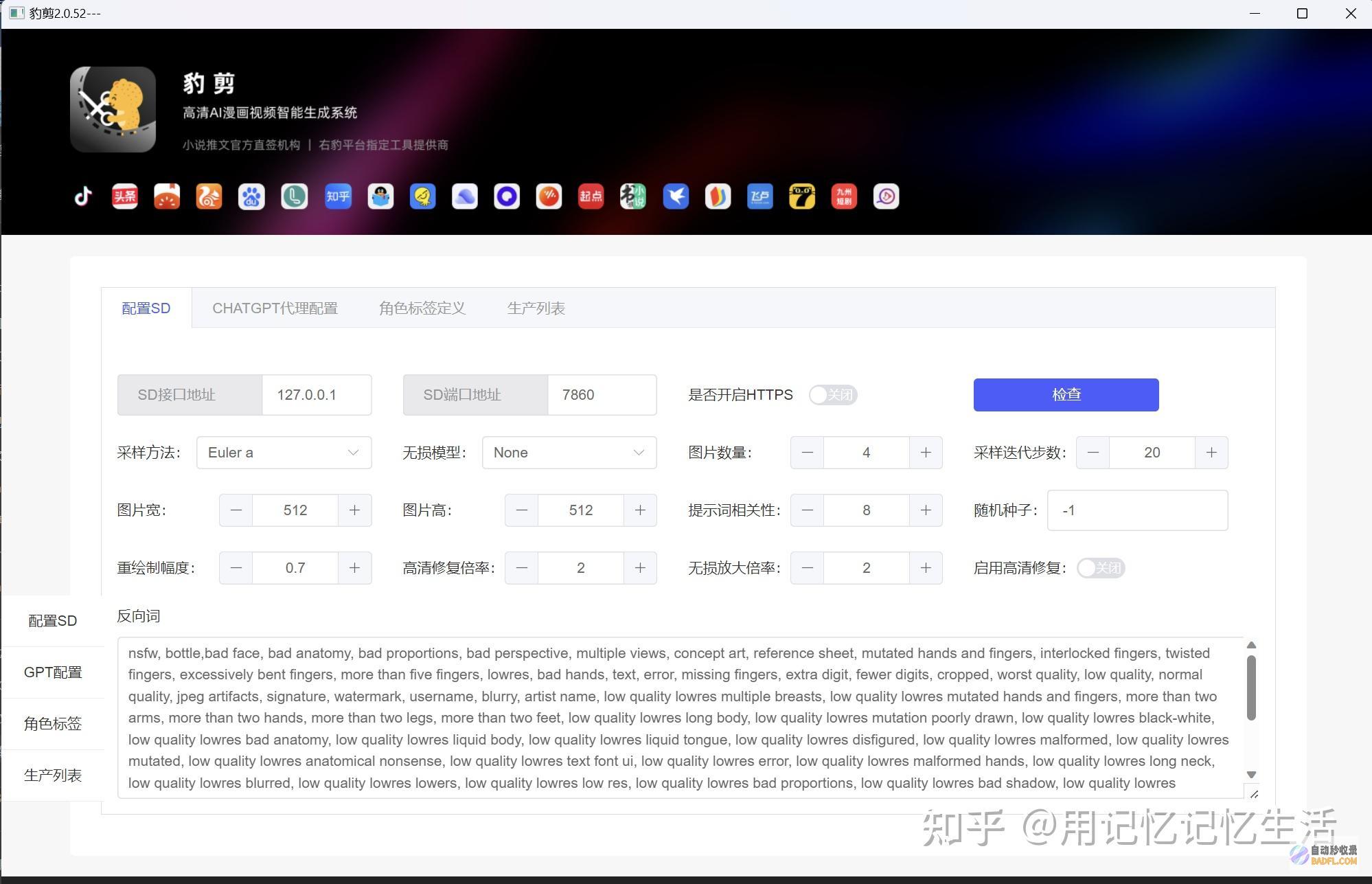This screenshot has width=1372, height=884.
Task: Click the red 起点 Qidian icon
Action: pyautogui.click(x=591, y=196)
